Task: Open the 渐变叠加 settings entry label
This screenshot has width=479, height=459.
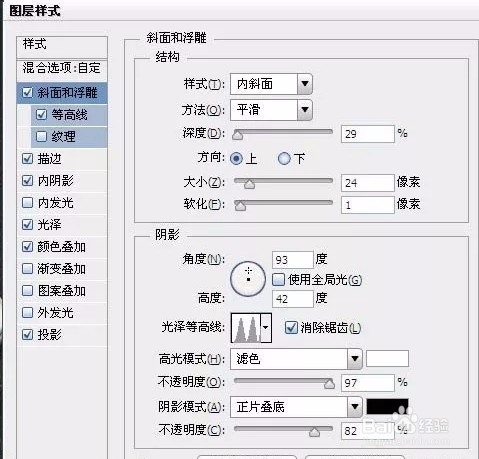Action: pyautogui.click(x=62, y=269)
